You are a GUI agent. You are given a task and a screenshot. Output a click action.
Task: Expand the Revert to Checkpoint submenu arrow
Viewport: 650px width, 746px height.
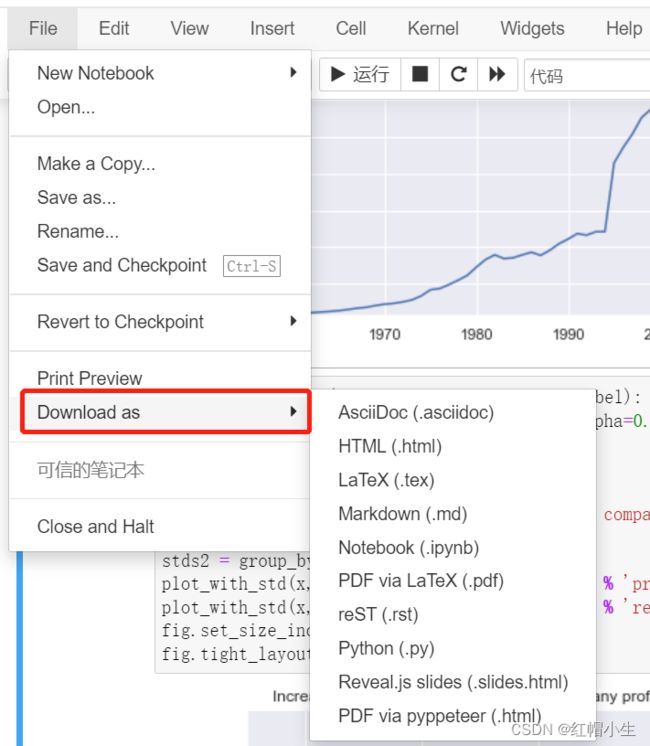coord(294,321)
